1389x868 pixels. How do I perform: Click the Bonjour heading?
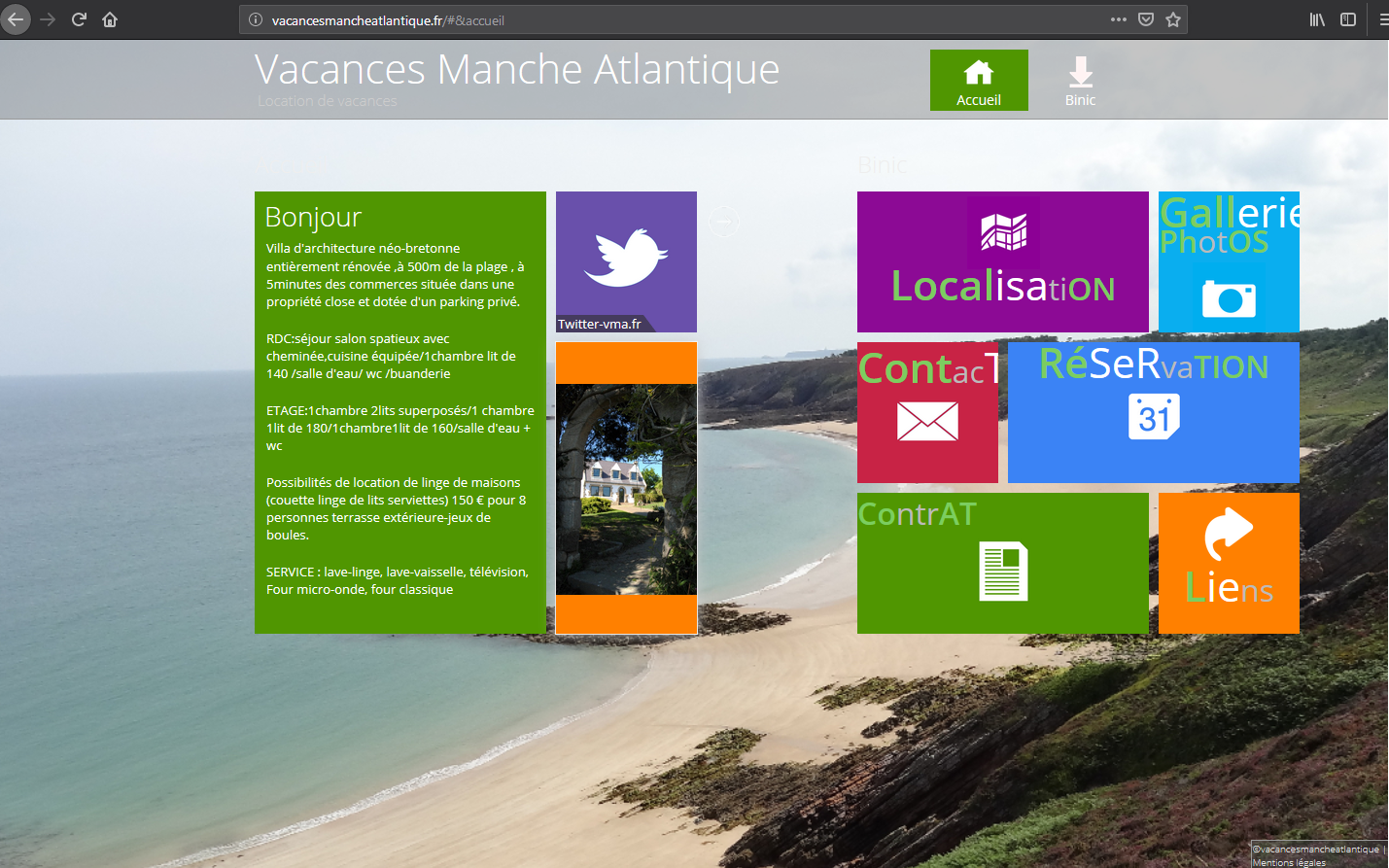(x=313, y=217)
